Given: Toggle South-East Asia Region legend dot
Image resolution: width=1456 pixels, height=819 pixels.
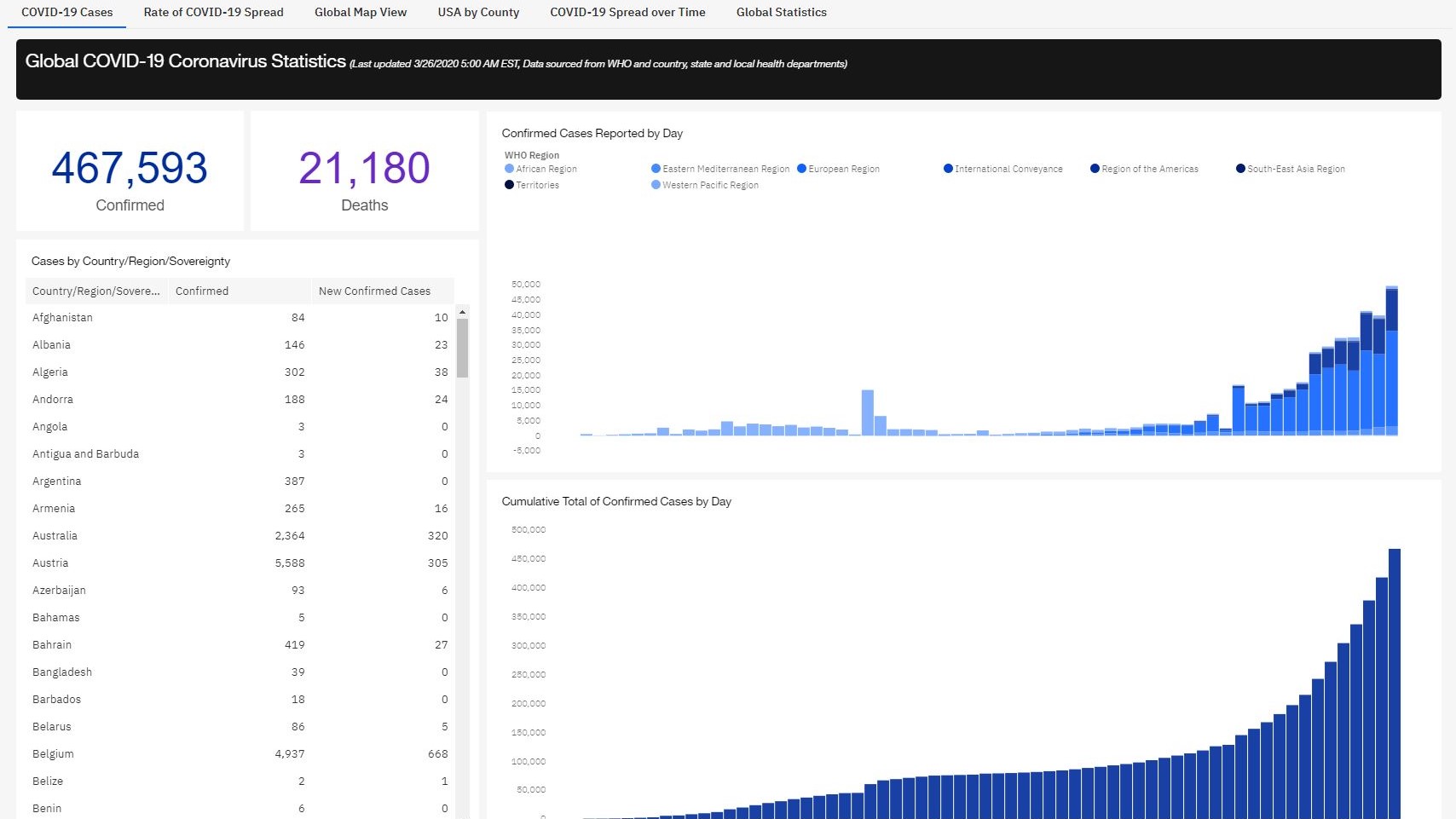Looking at the screenshot, I should 1240,169.
